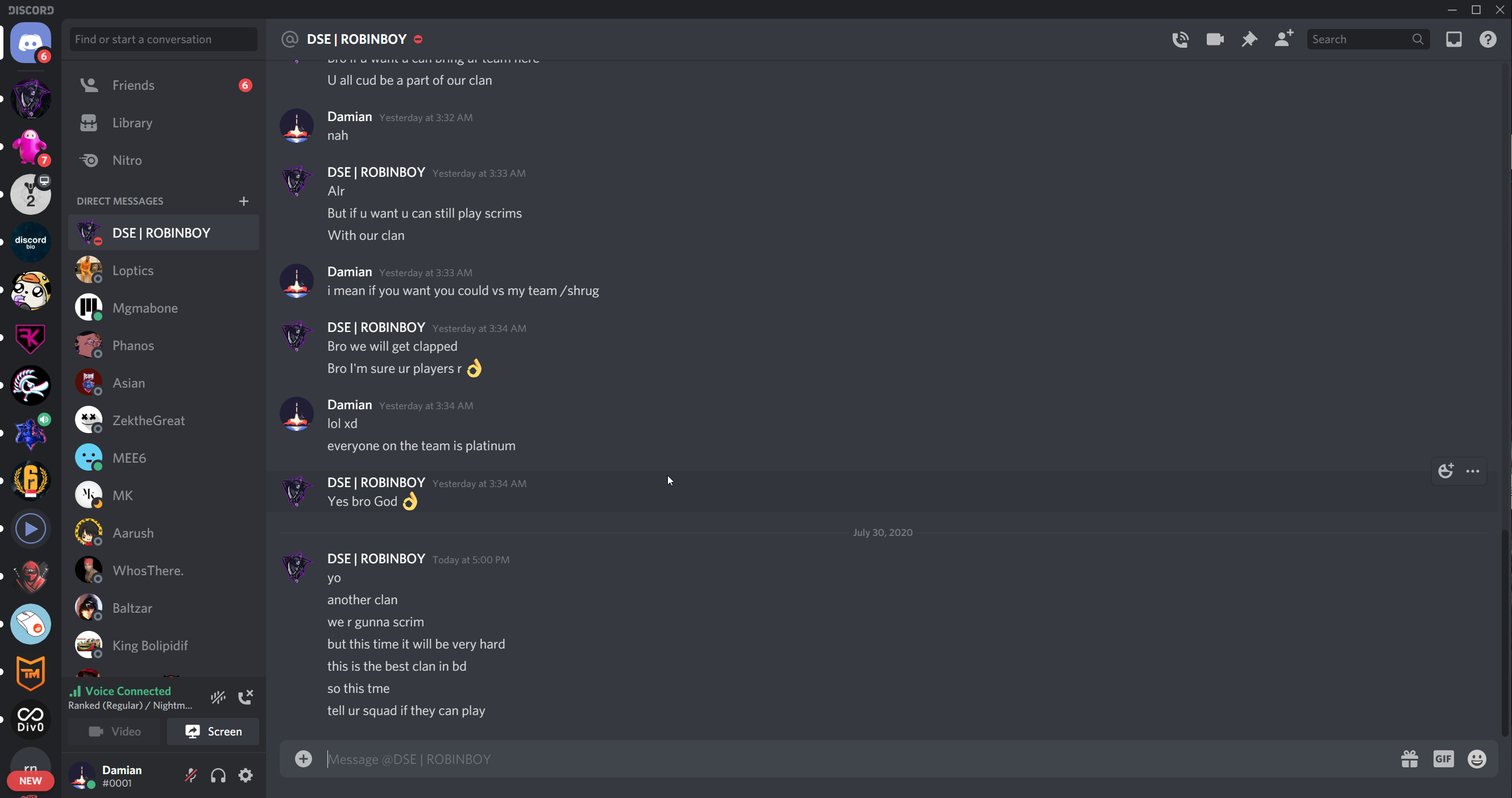The width and height of the screenshot is (1512, 798).
Task: Toggle microphone mute in user panel
Action: pyautogui.click(x=191, y=775)
